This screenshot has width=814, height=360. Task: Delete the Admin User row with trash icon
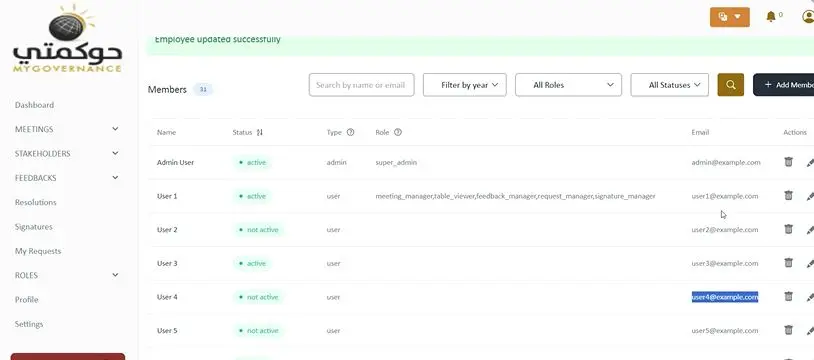coord(788,162)
